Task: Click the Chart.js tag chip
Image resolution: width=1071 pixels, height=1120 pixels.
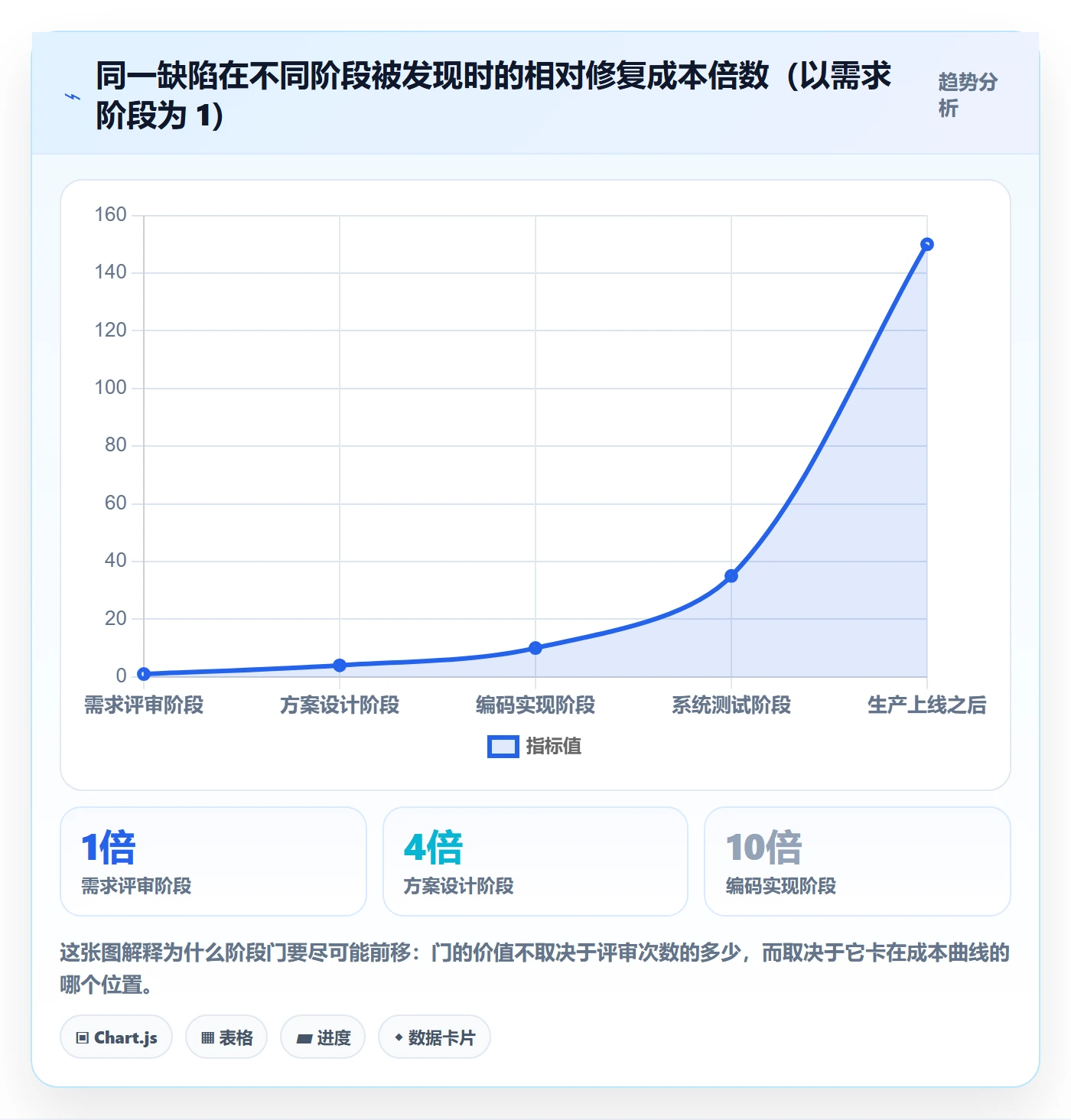Action: coord(116,1037)
